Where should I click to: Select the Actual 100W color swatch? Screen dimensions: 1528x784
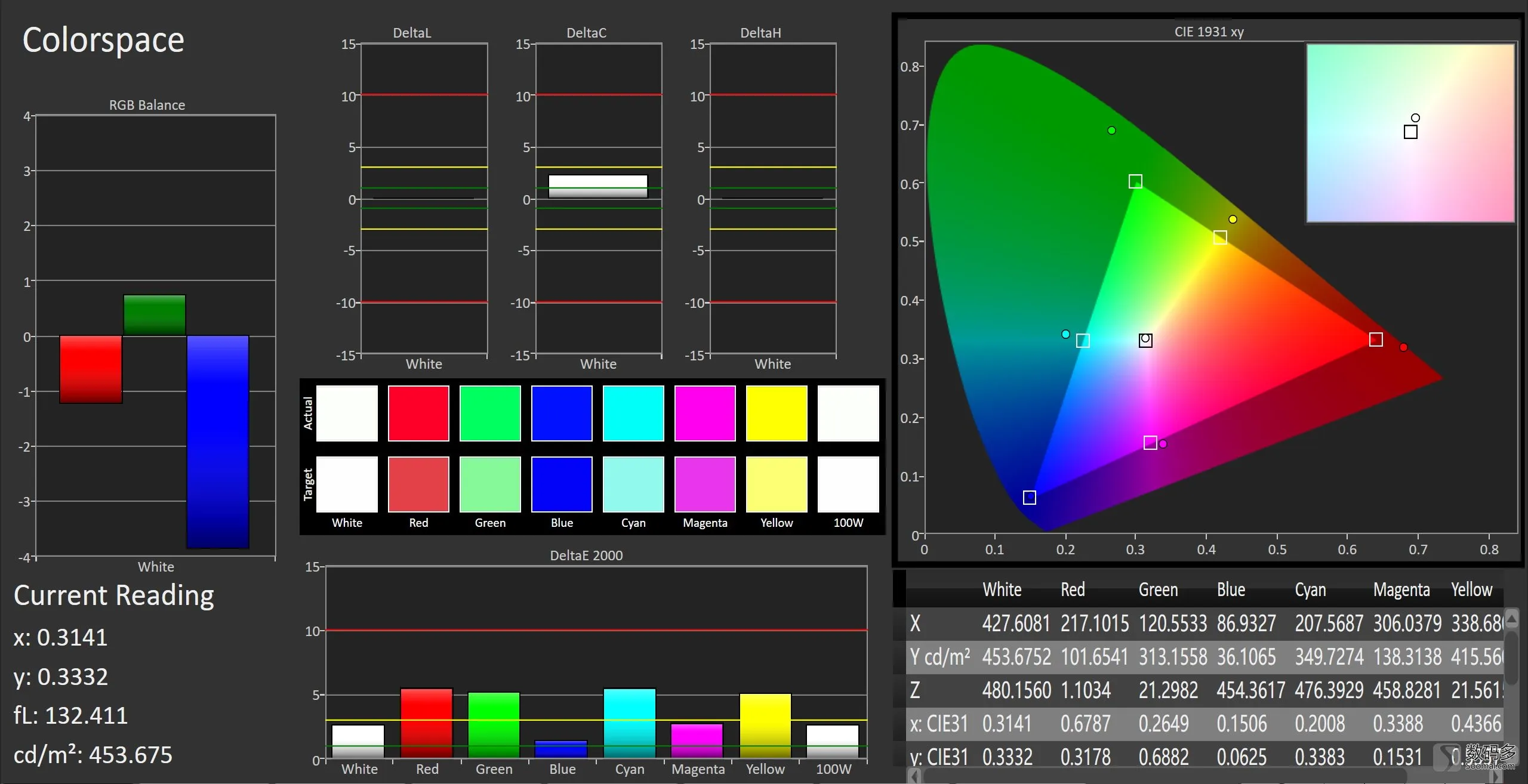(848, 413)
